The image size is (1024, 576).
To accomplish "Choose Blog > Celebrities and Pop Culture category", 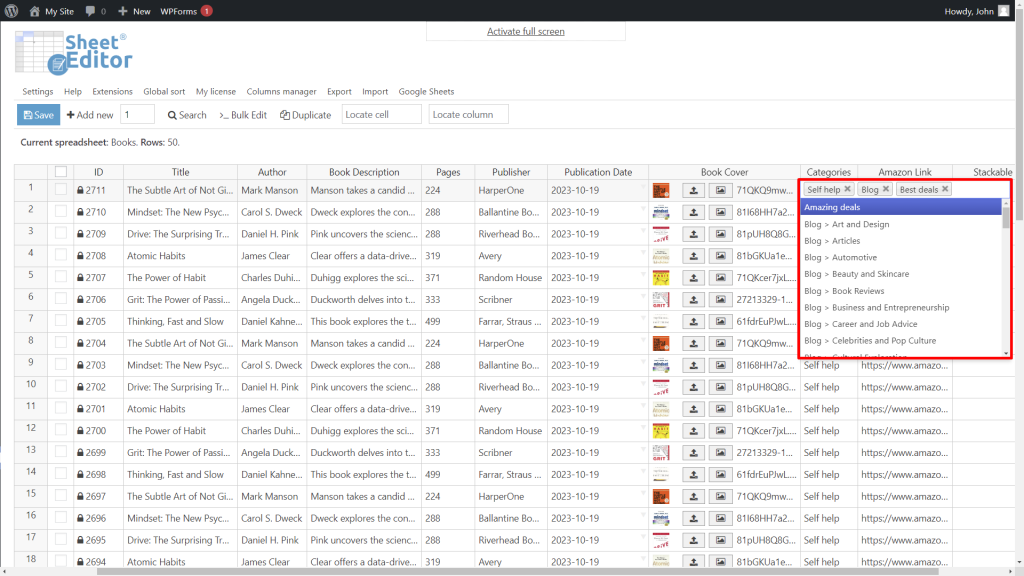I will tap(901, 340).
